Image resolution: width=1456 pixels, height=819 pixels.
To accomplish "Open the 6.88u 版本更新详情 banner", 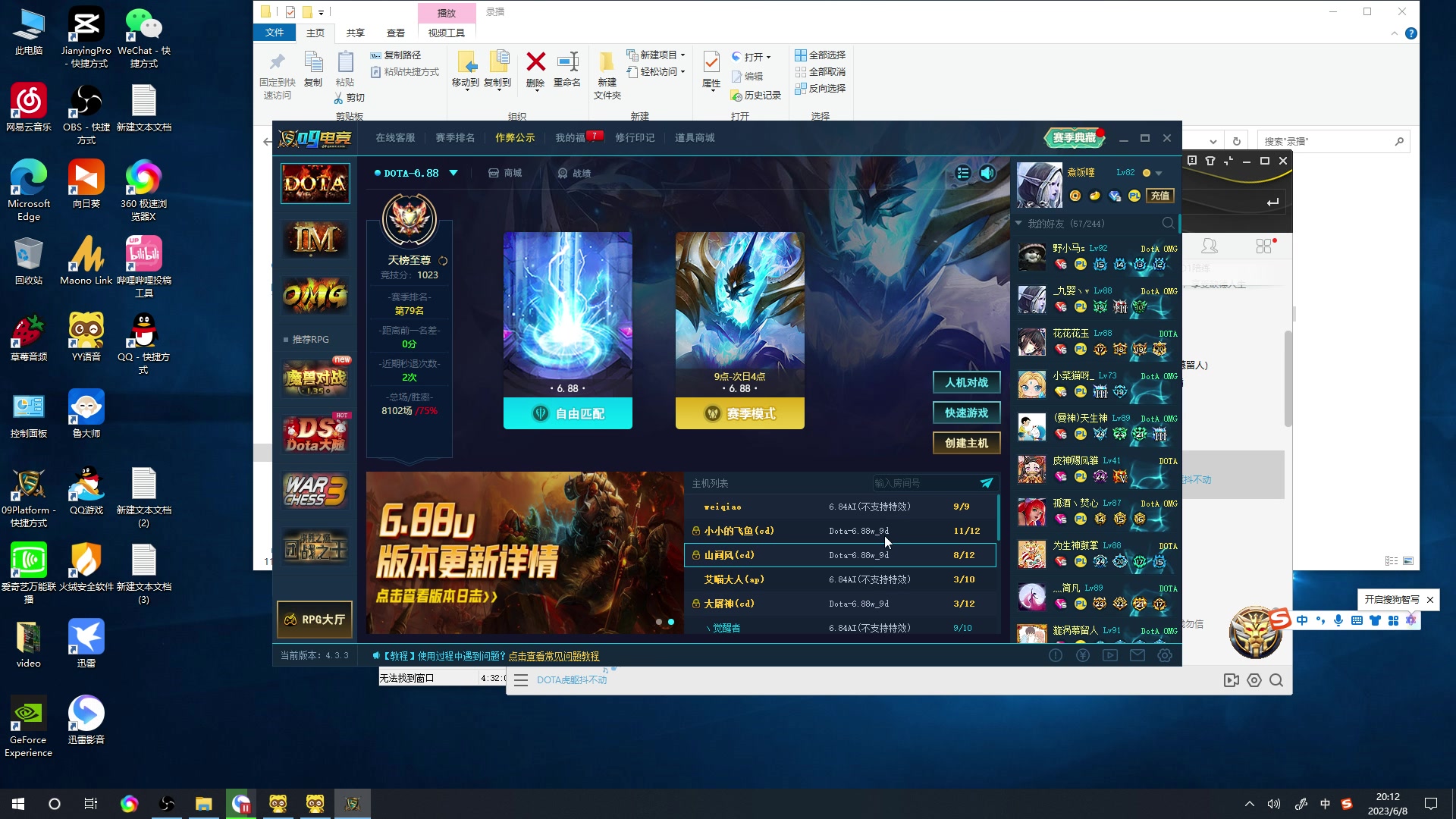I will tap(525, 553).
